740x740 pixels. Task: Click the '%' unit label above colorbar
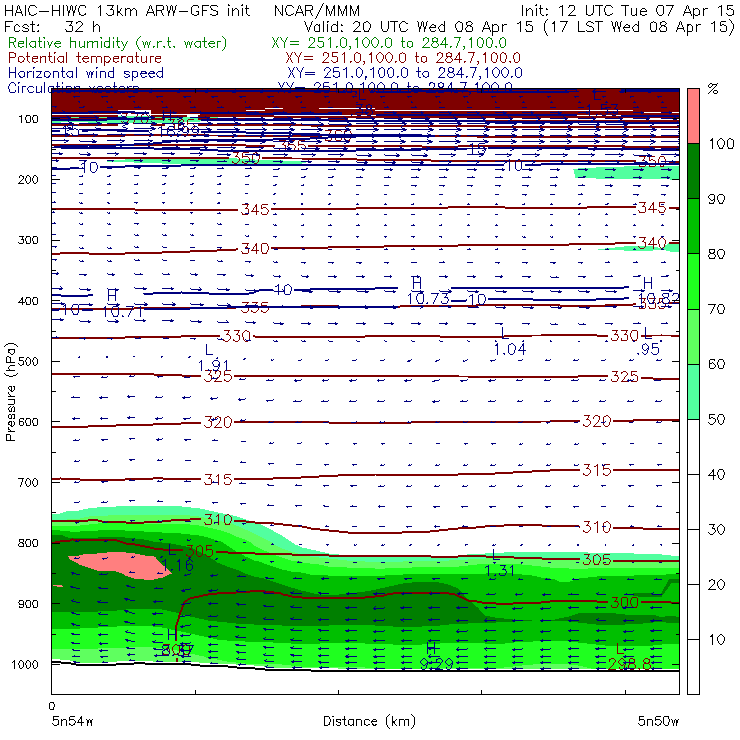click(x=713, y=89)
